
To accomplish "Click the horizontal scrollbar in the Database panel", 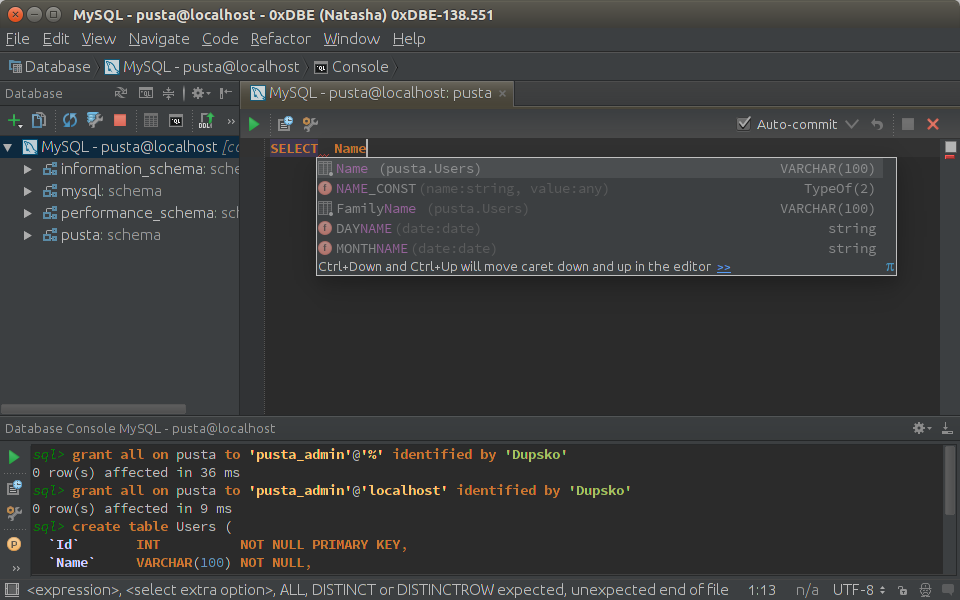I will tap(93, 409).
